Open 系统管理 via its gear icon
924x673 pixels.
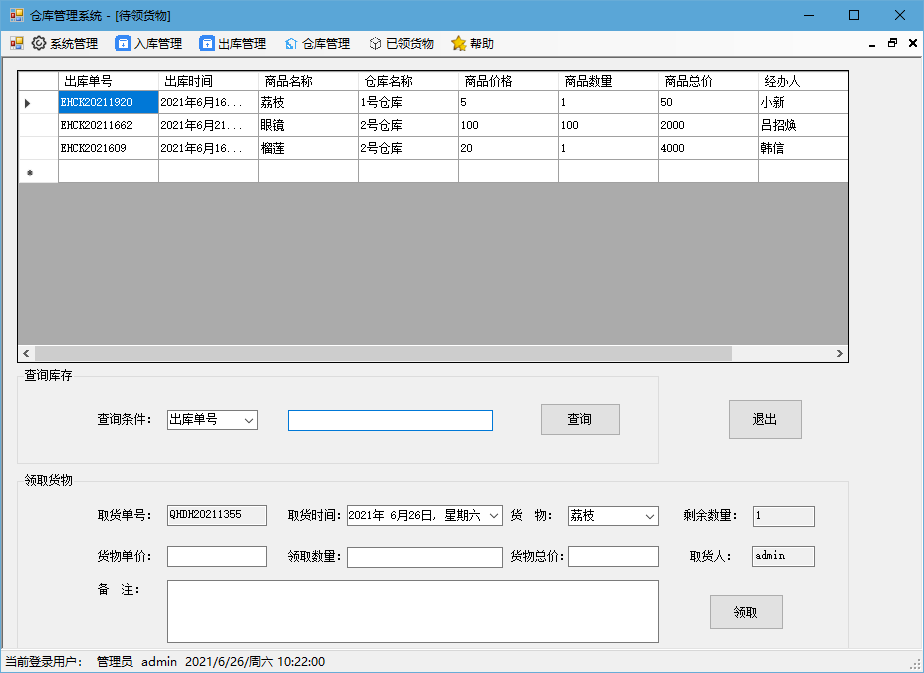[38, 43]
